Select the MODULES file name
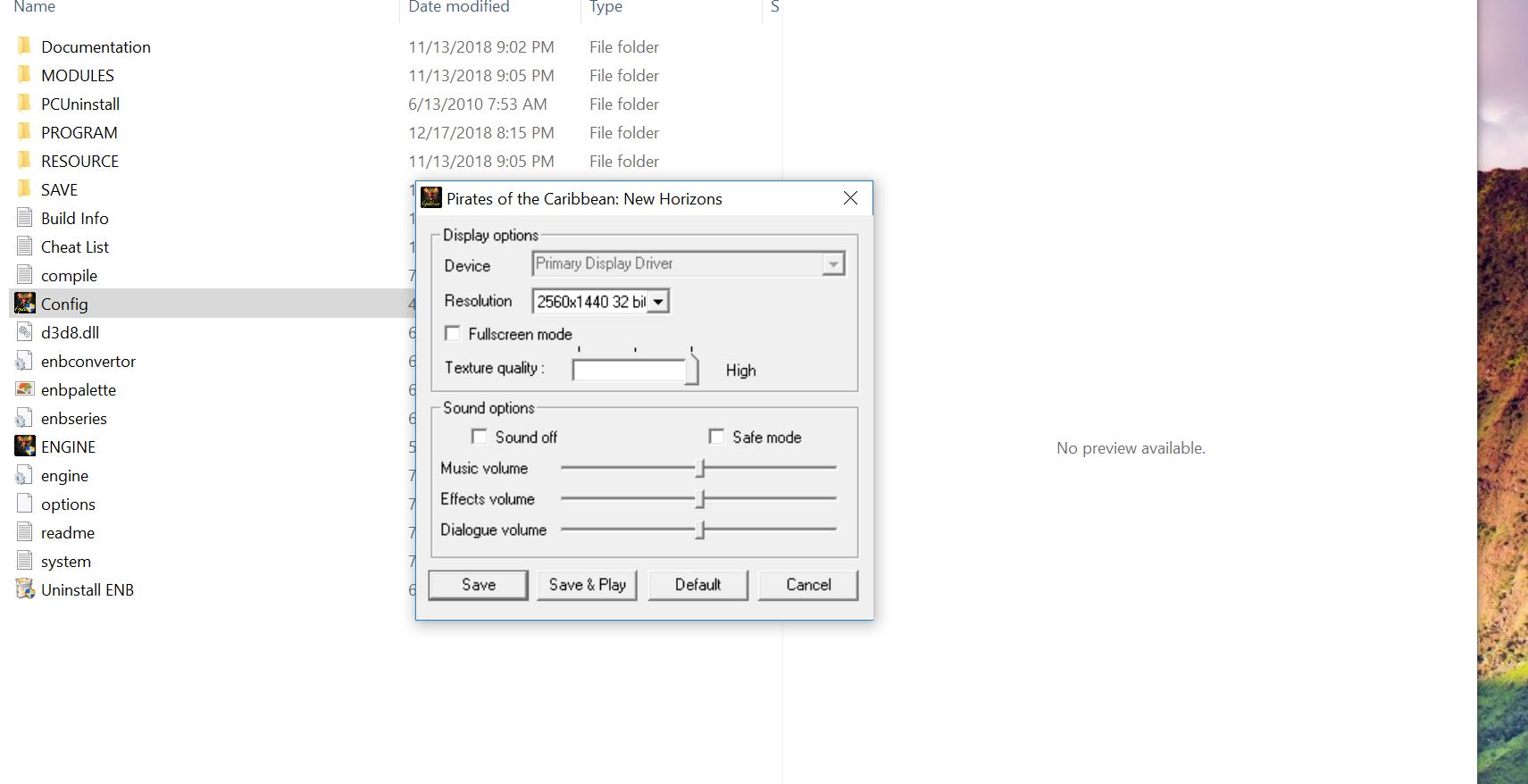The height and width of the screenshot is (784, 1528). coord(78,75)
